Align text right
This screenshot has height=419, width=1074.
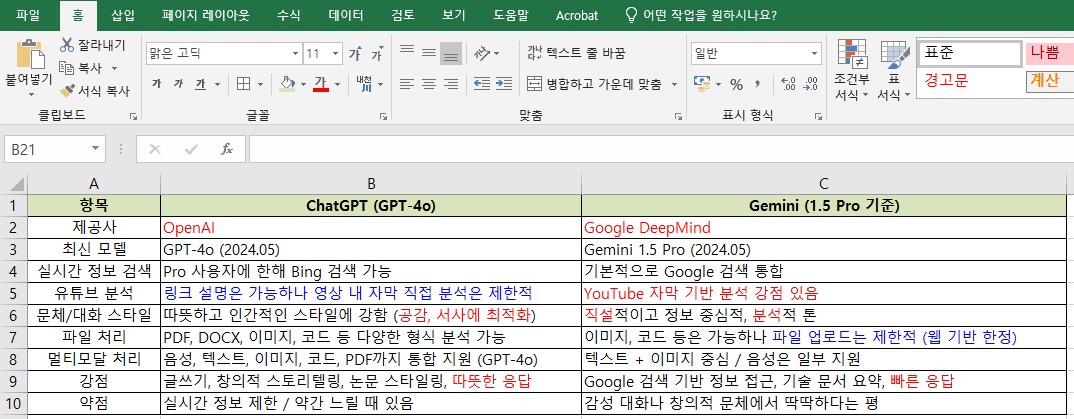point(451,84)
